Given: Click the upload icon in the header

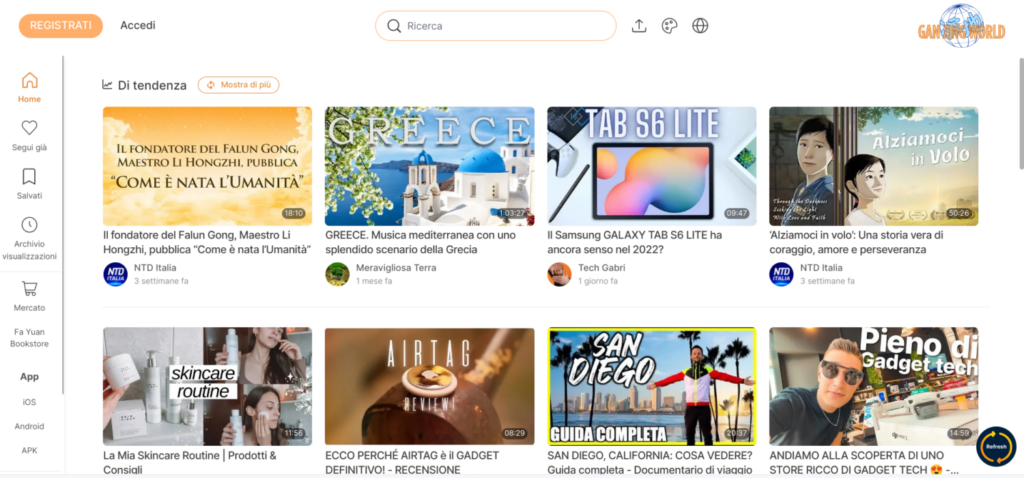Looking at the screenshot, I should (639, 26).
